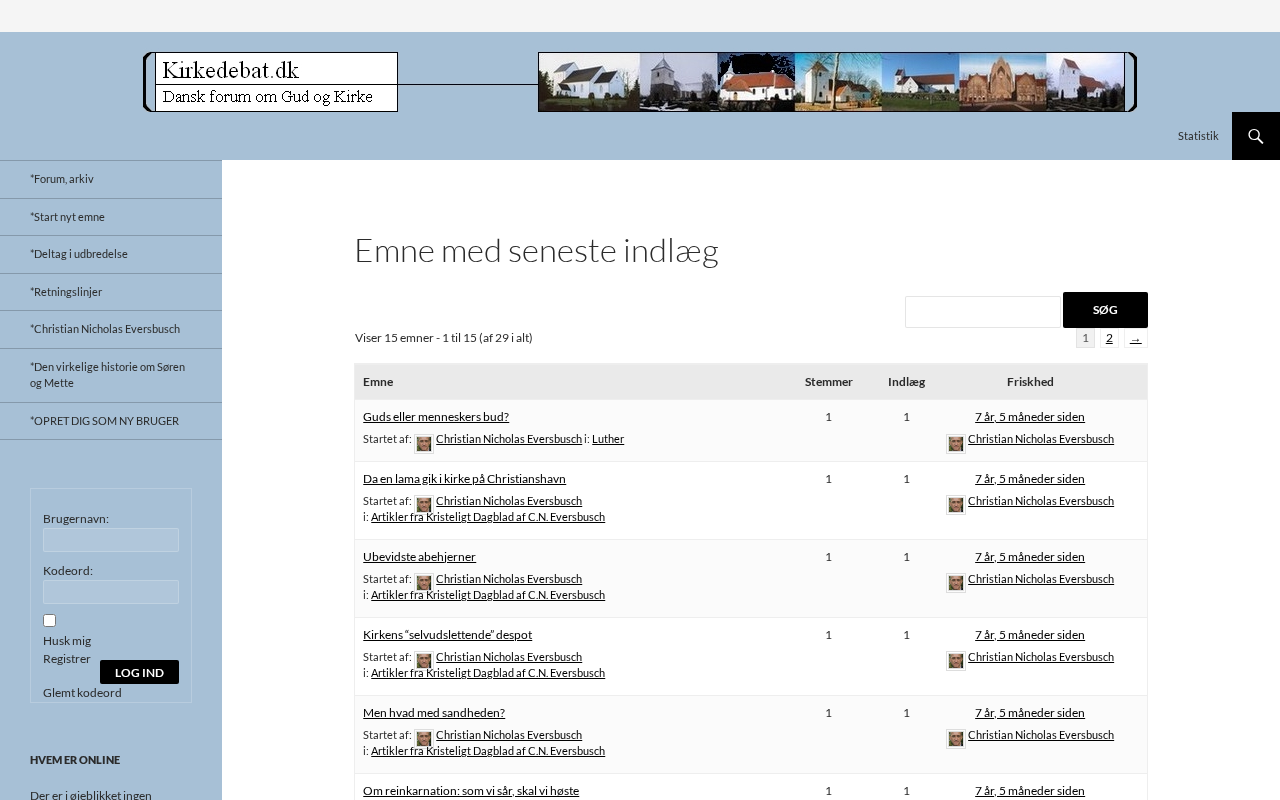Click freshness avatar in Da en lama row

(956, 506)
